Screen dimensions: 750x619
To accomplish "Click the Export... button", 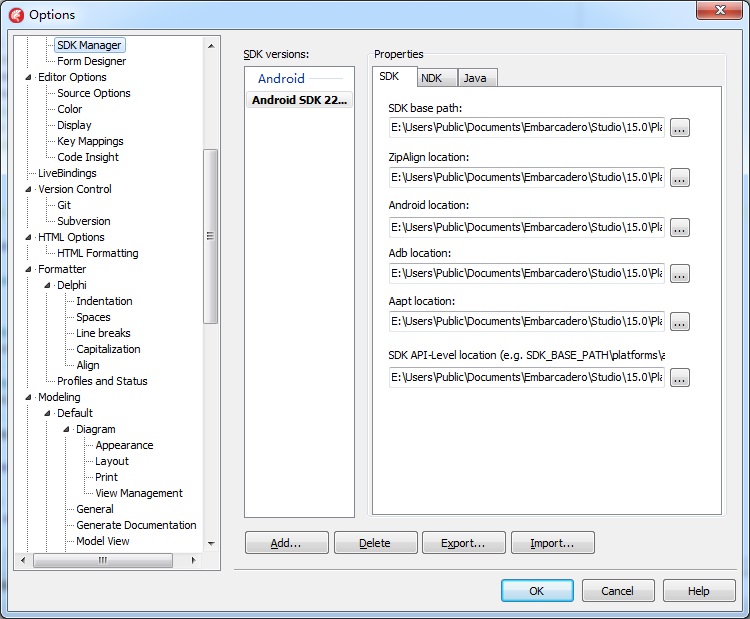I will tap(463, 543).
